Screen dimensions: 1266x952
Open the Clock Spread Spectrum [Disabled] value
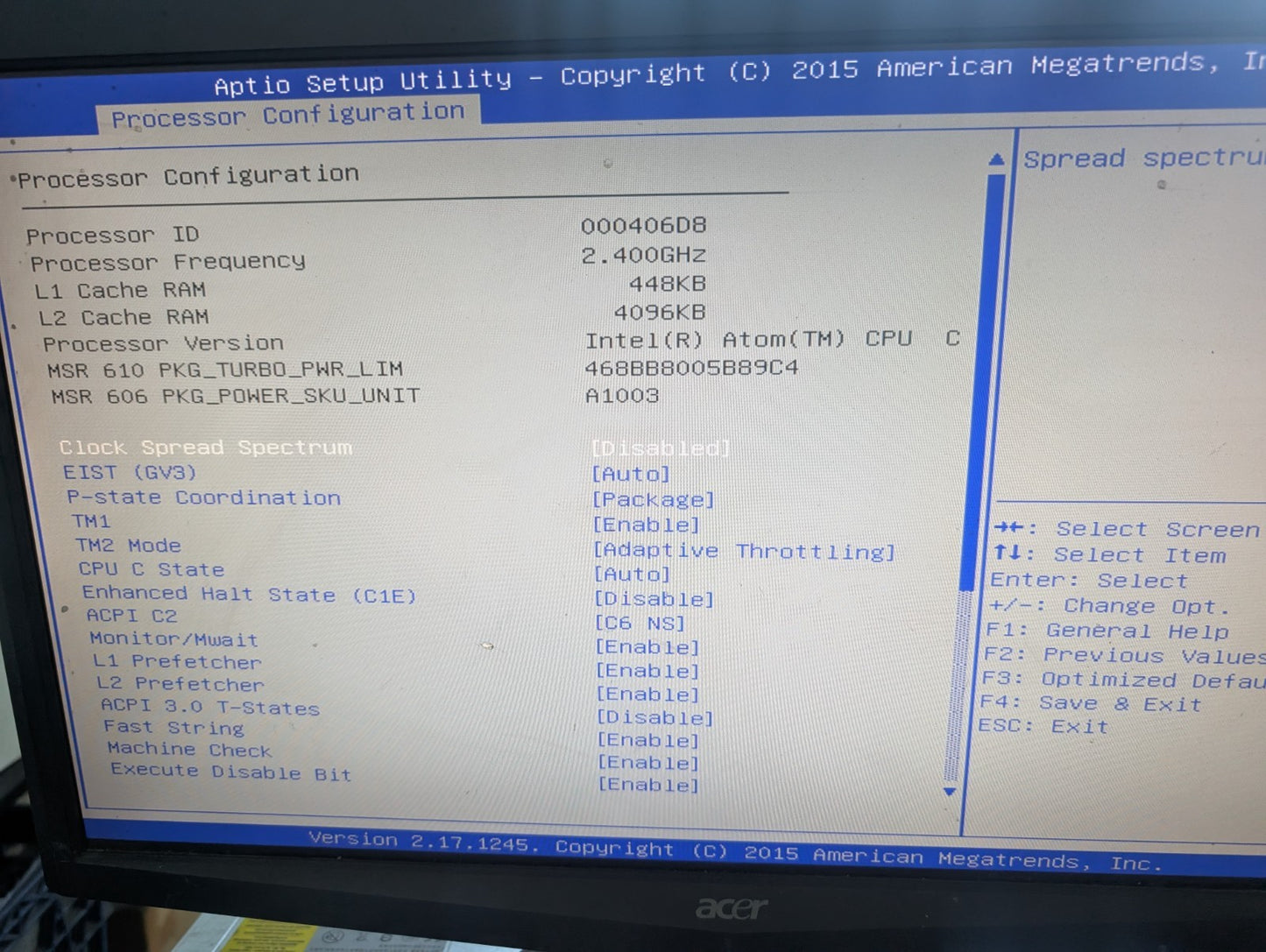pyautogui.click(x=660, y=448)
